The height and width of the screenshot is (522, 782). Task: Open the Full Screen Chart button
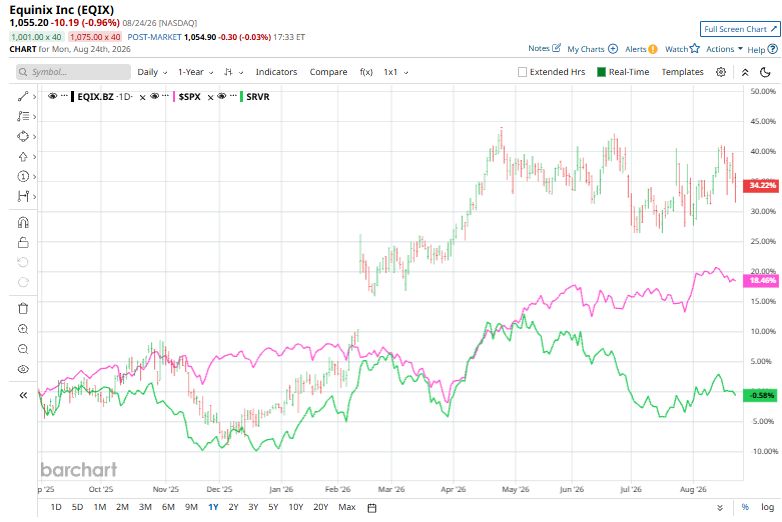[740, 29]
